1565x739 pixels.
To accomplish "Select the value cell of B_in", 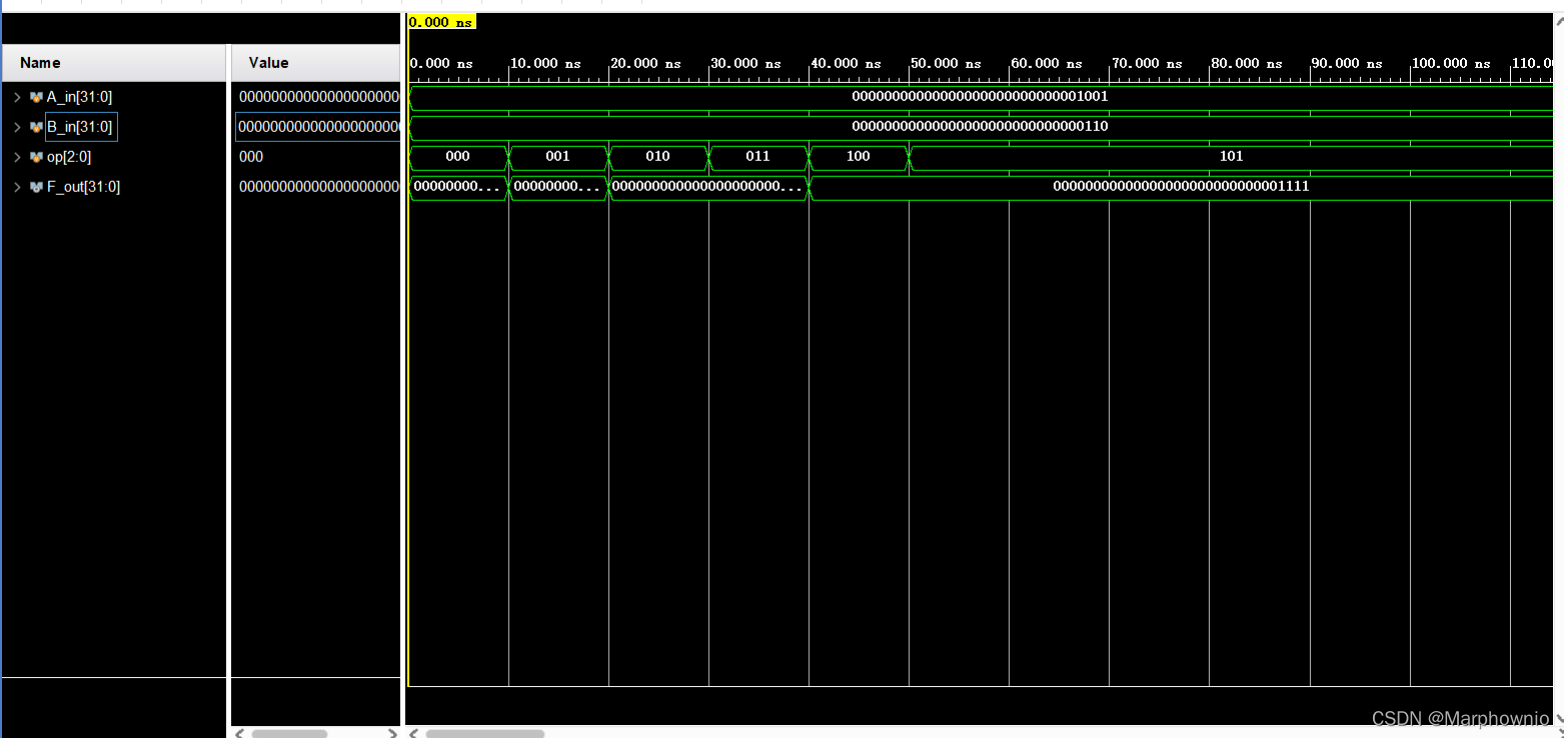I will point(318,127).
